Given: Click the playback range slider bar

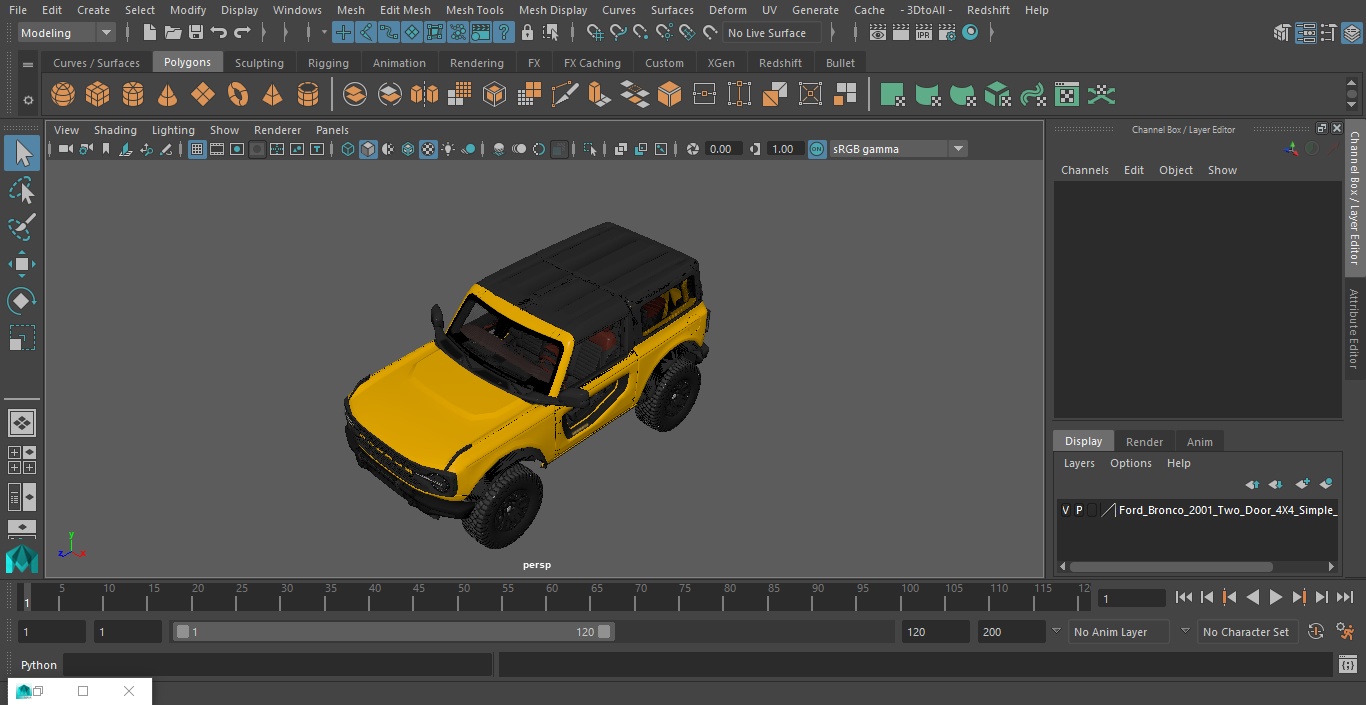Looking at the screenshot, I should (x=393, y=632).
